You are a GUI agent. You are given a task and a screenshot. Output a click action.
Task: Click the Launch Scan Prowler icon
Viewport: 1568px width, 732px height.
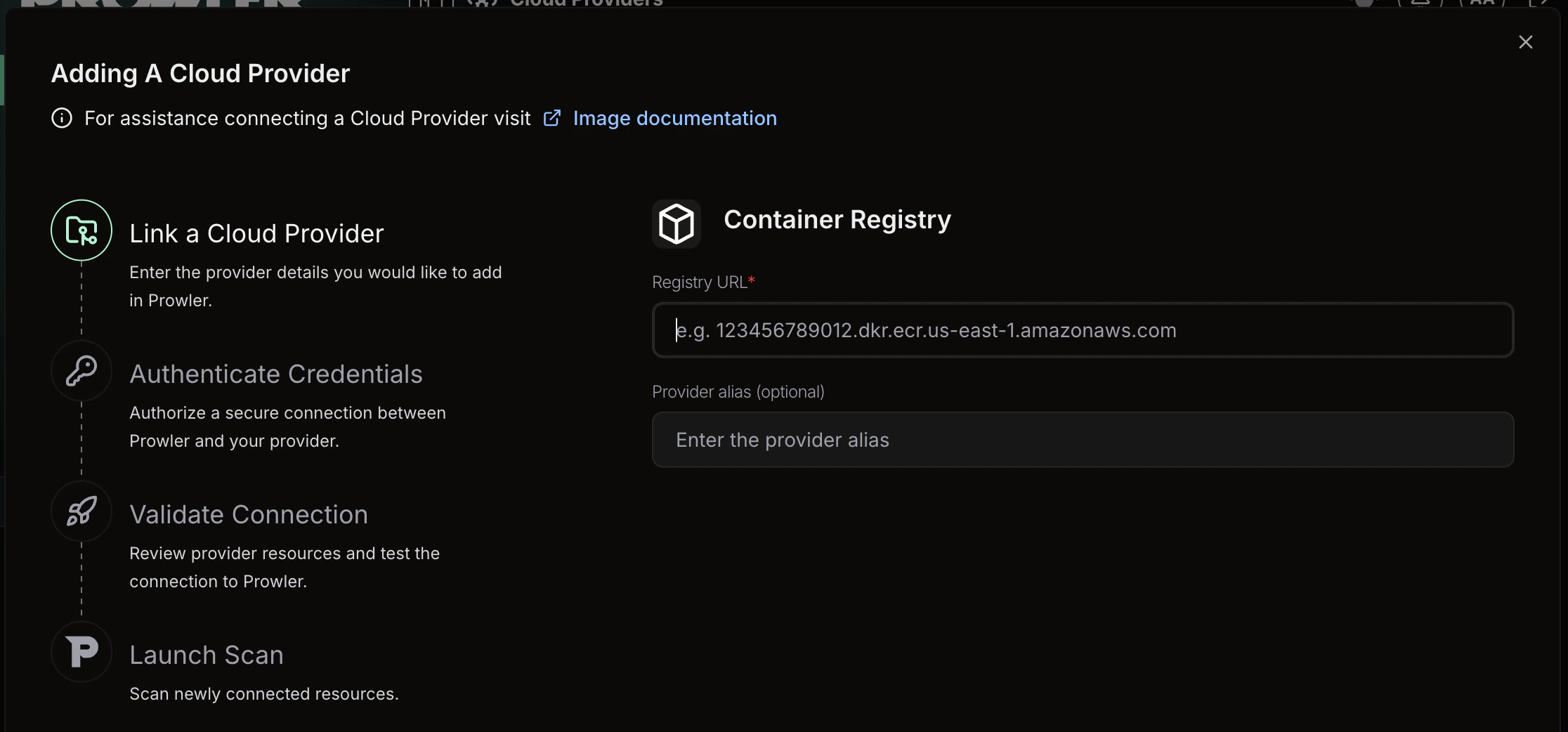pos(81,651)
